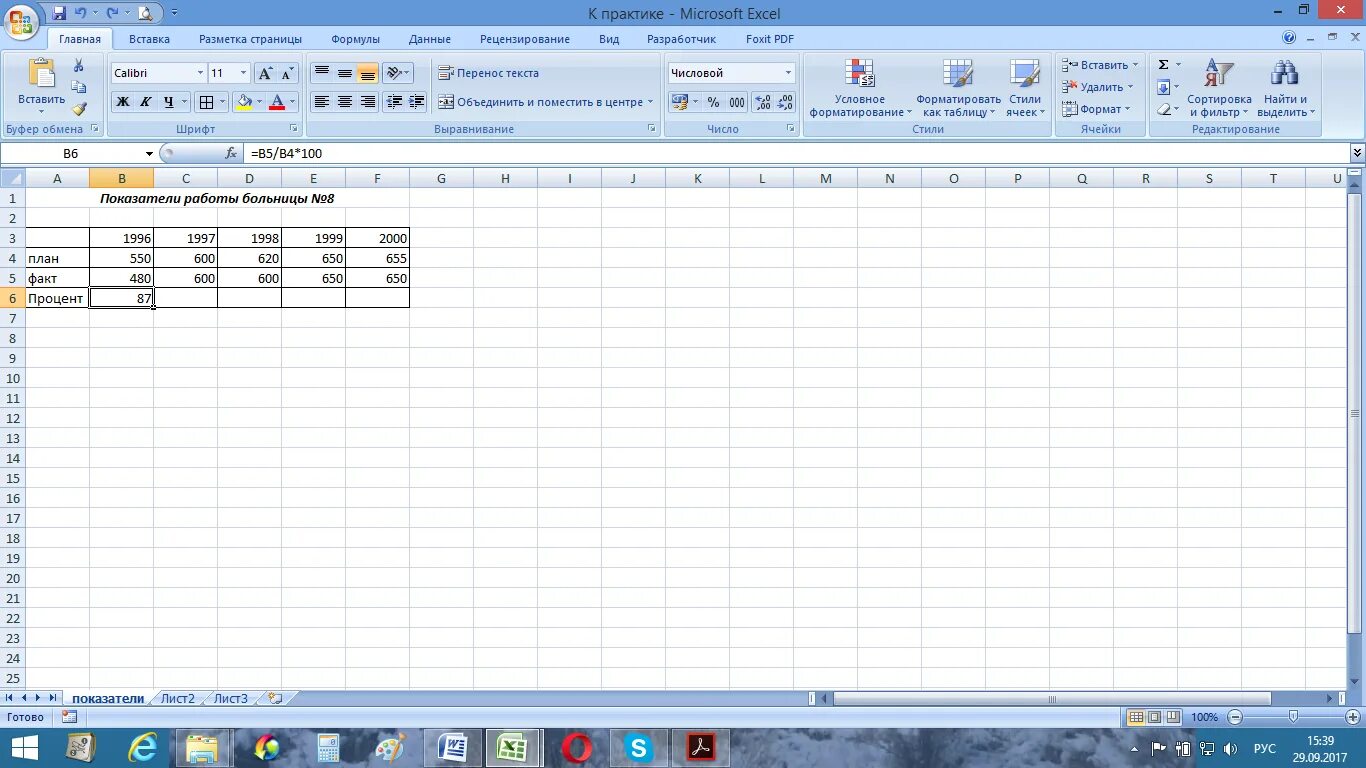Screen dimensions: 1366x768
Task: Toggle middle vertical alignment
Action: [x=345, y=73]
